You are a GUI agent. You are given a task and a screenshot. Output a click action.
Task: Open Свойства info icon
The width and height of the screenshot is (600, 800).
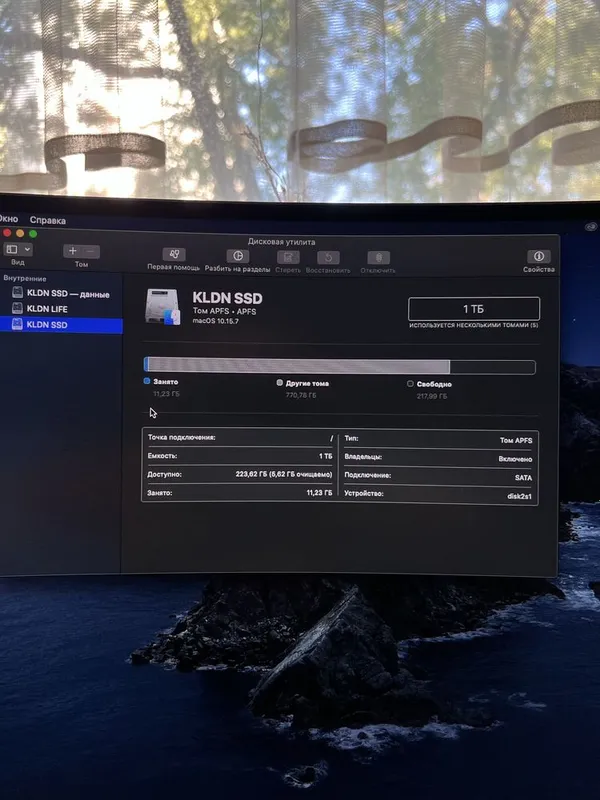coord(539,256)
